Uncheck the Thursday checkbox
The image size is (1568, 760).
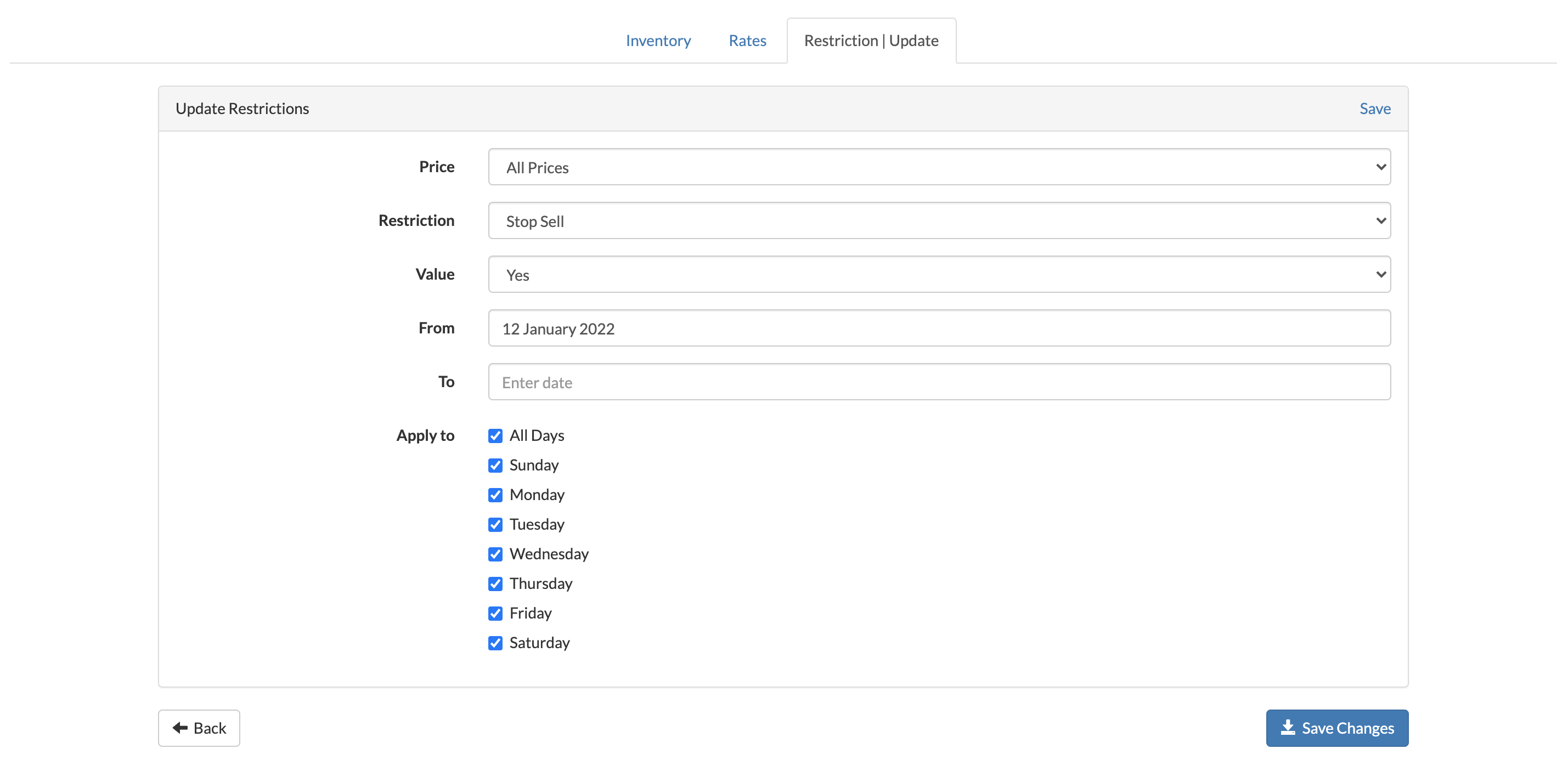click(495, 583)
